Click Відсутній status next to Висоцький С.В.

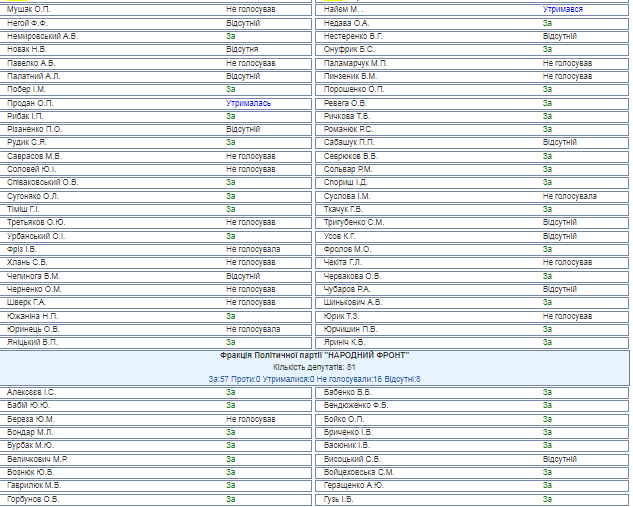click(x=560, y=458)
